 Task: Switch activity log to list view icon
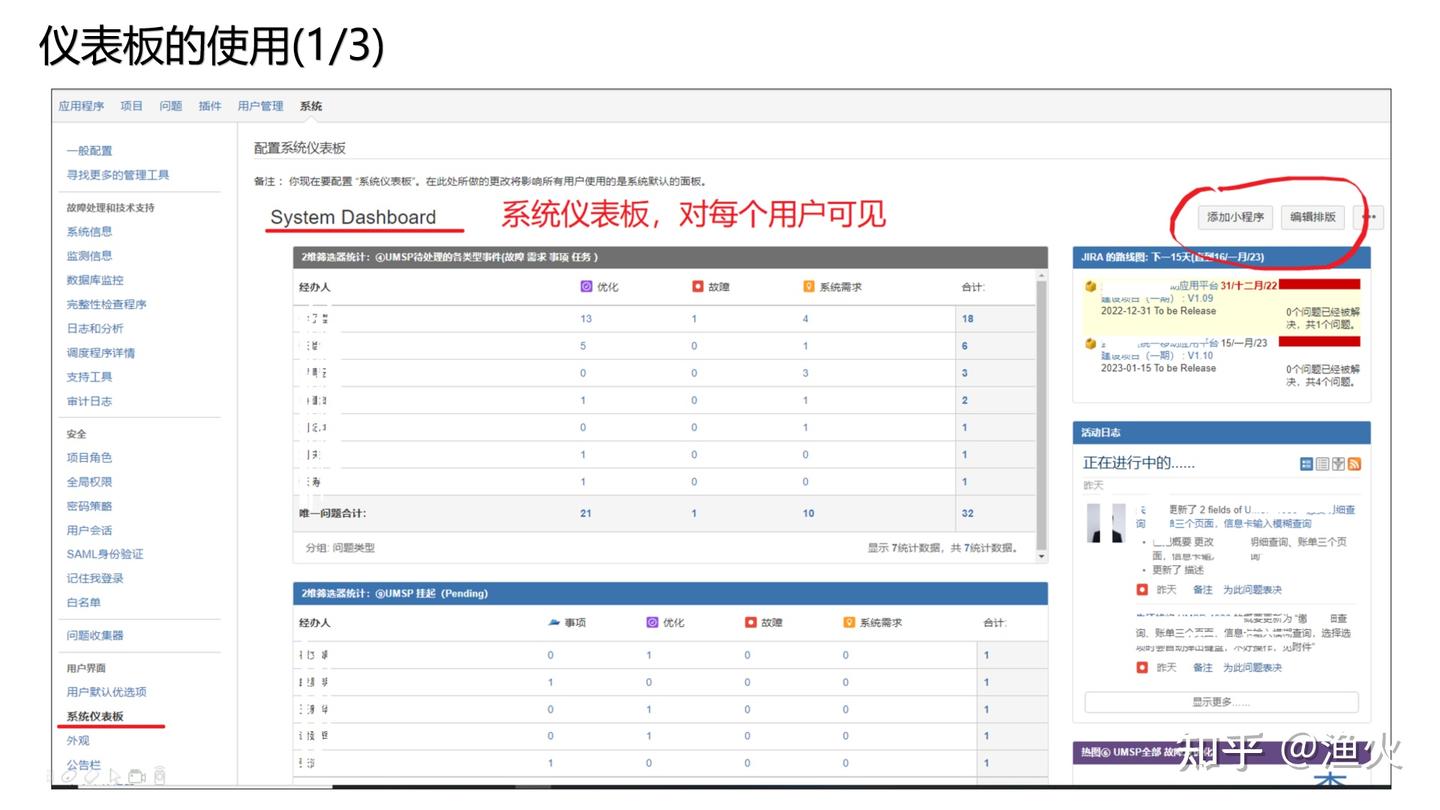click(1322, 464)
